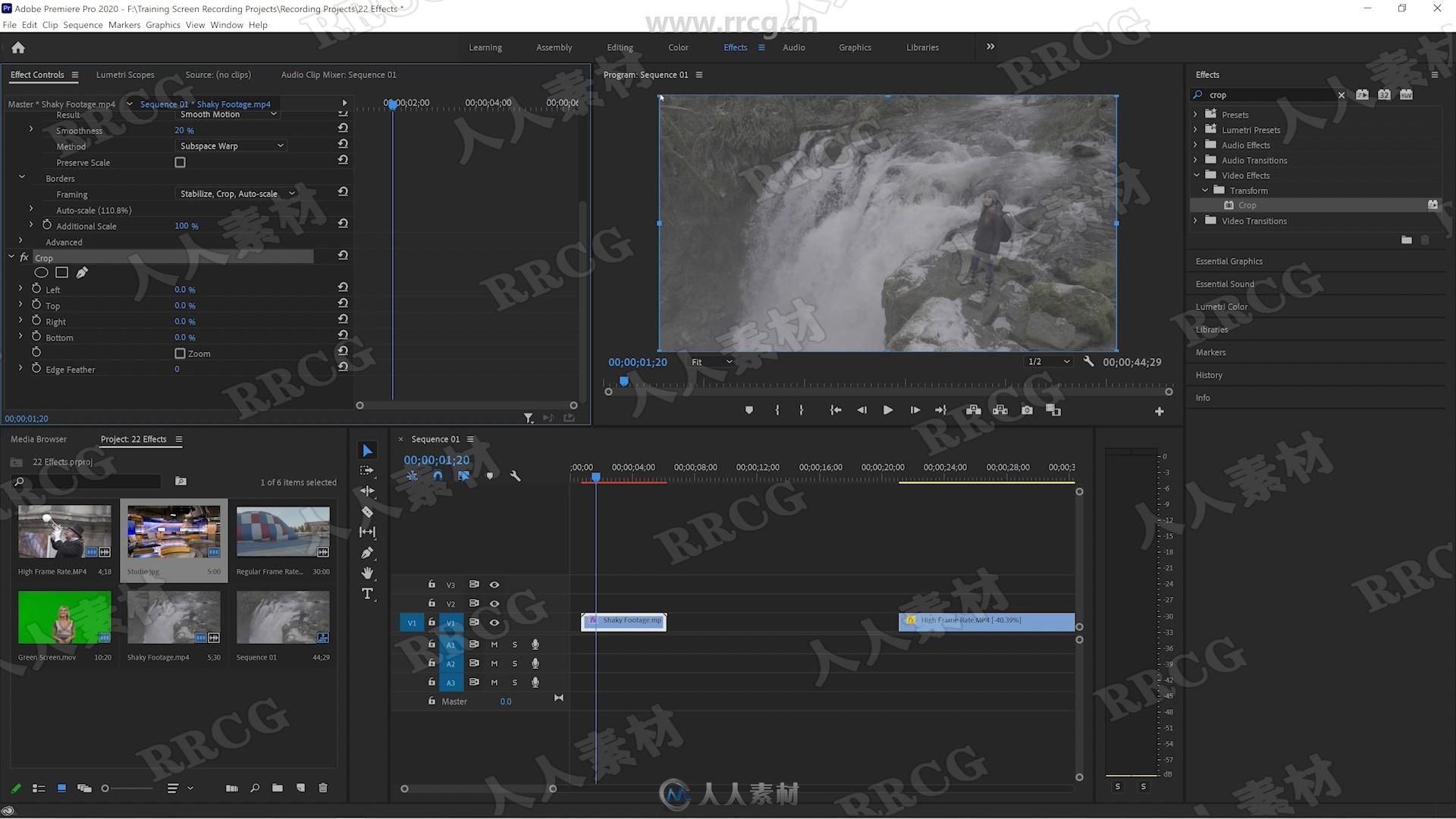
Task: Toggle A1 track mute button
Action: point(494,643)
